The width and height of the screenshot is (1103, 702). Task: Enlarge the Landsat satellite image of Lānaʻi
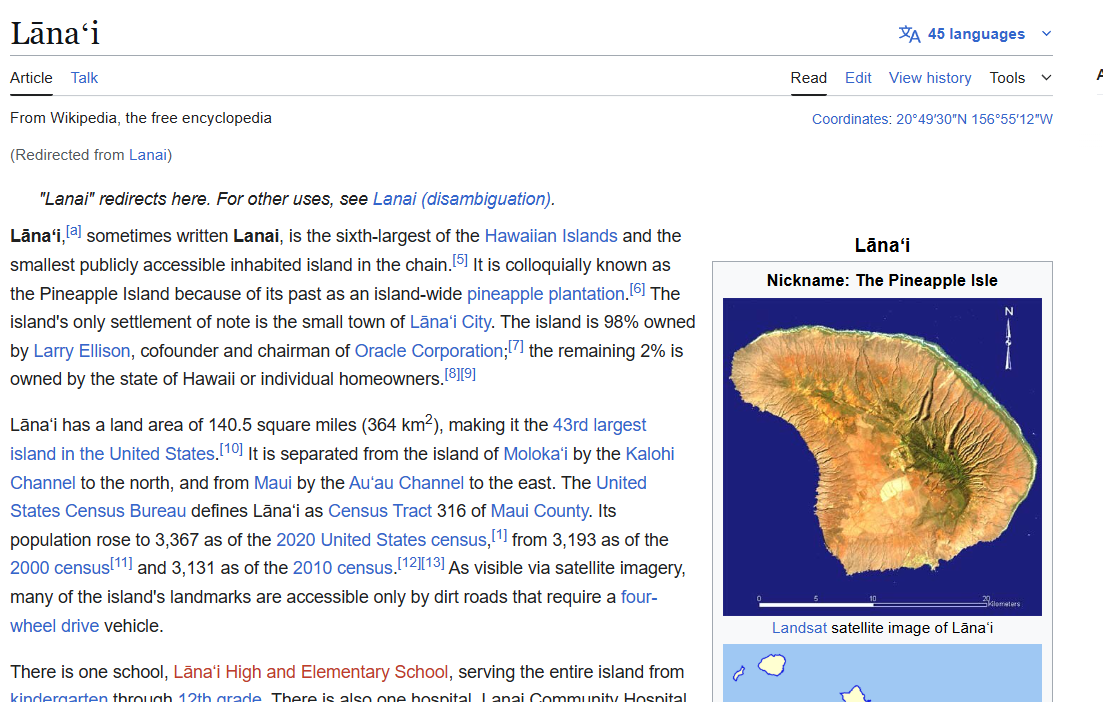tap(882, 457)
